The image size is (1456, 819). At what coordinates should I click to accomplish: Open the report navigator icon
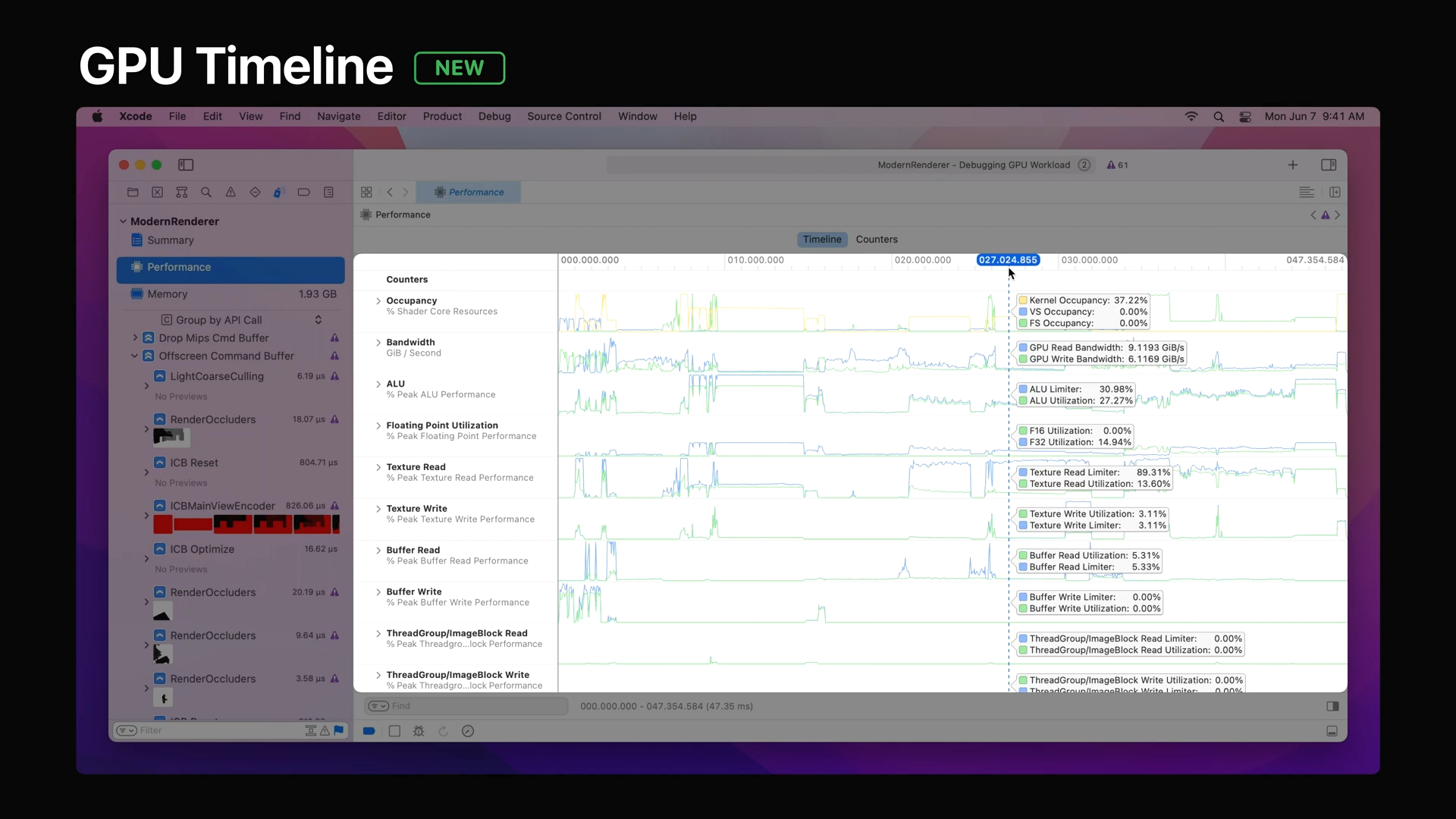[328, 193]
